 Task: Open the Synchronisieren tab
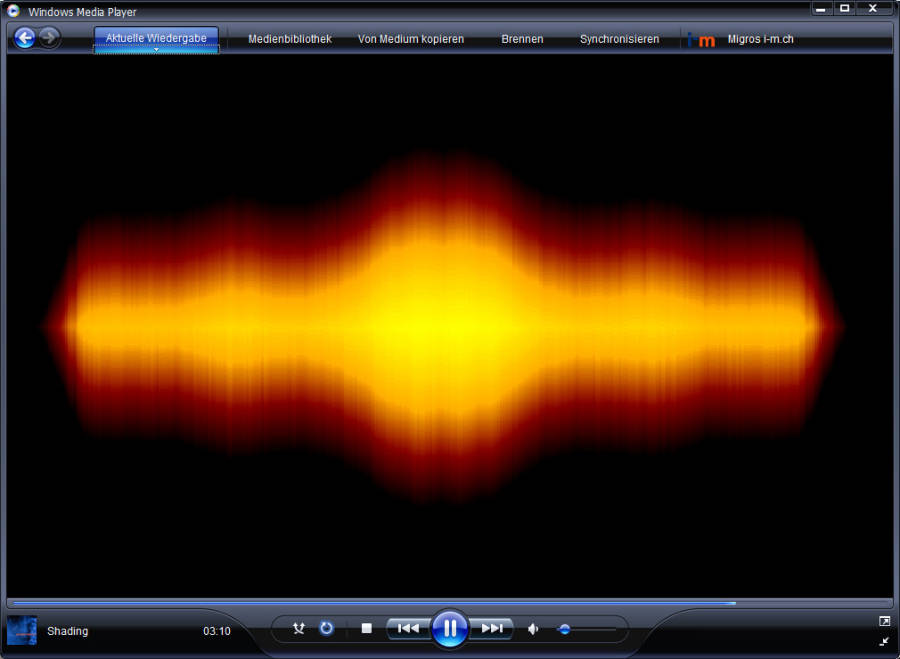pos(619,40)
